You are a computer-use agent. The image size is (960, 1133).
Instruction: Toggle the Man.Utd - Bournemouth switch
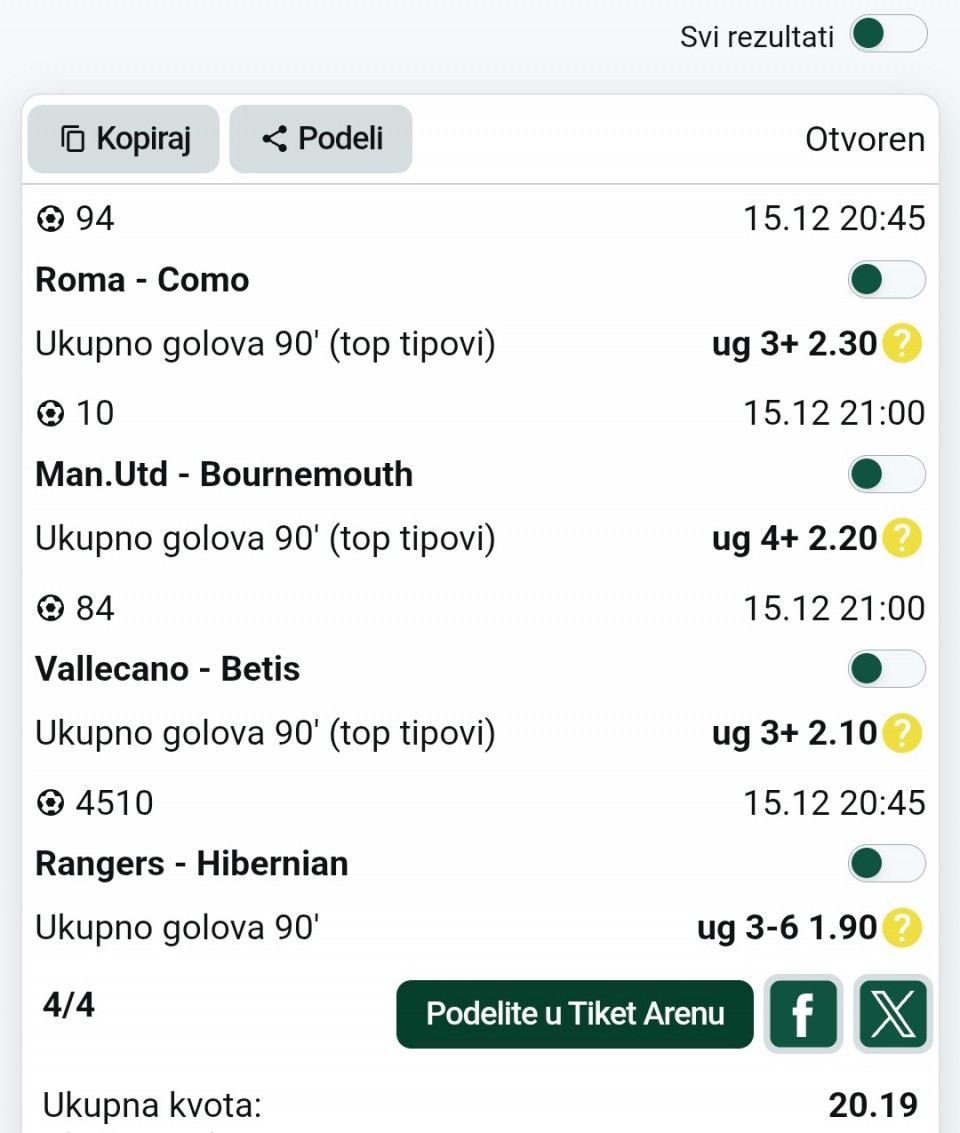point(887,474)
